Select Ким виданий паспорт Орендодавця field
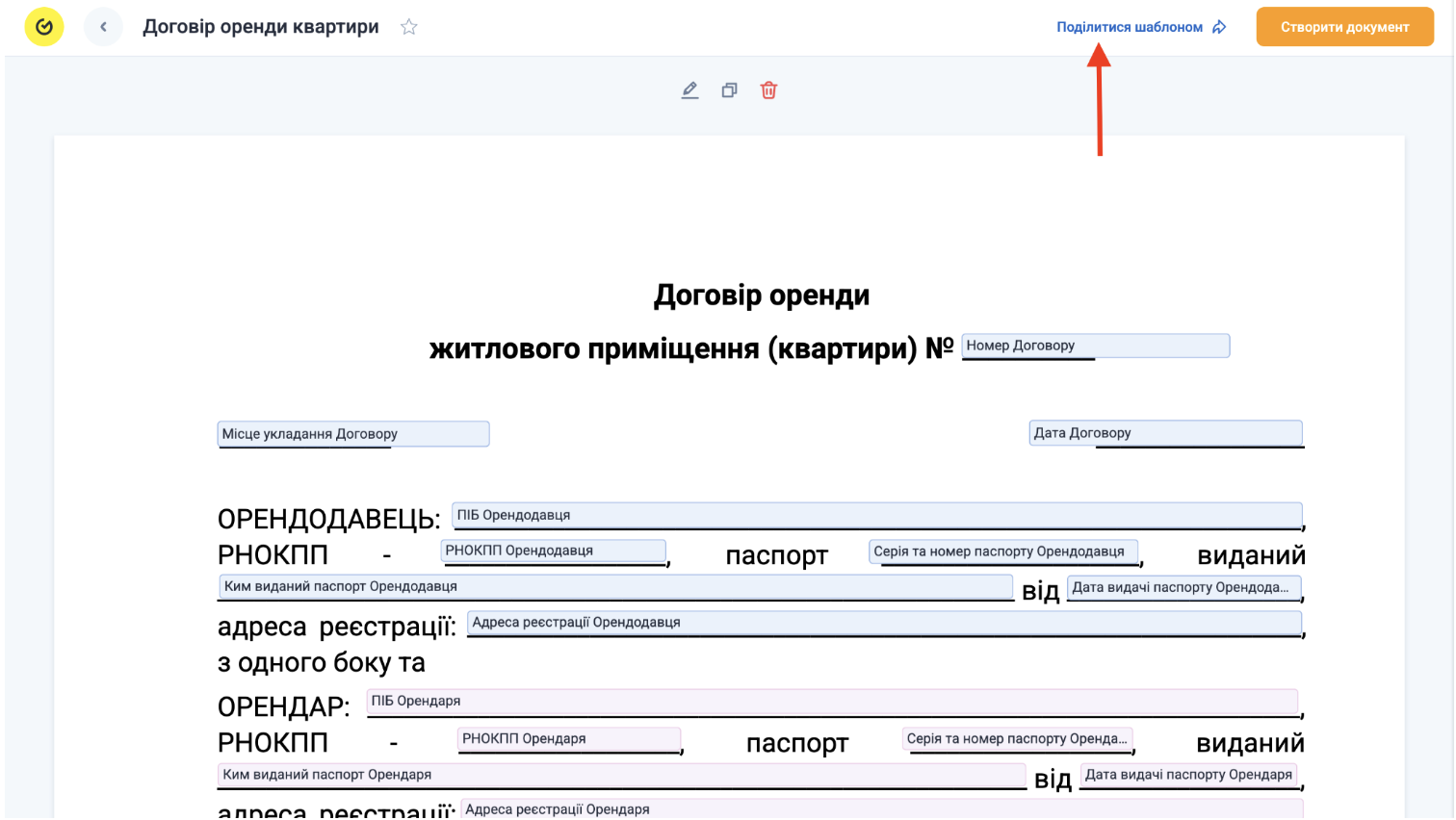Viewport: 1456px width, 820px height. (x=615, y=586)
